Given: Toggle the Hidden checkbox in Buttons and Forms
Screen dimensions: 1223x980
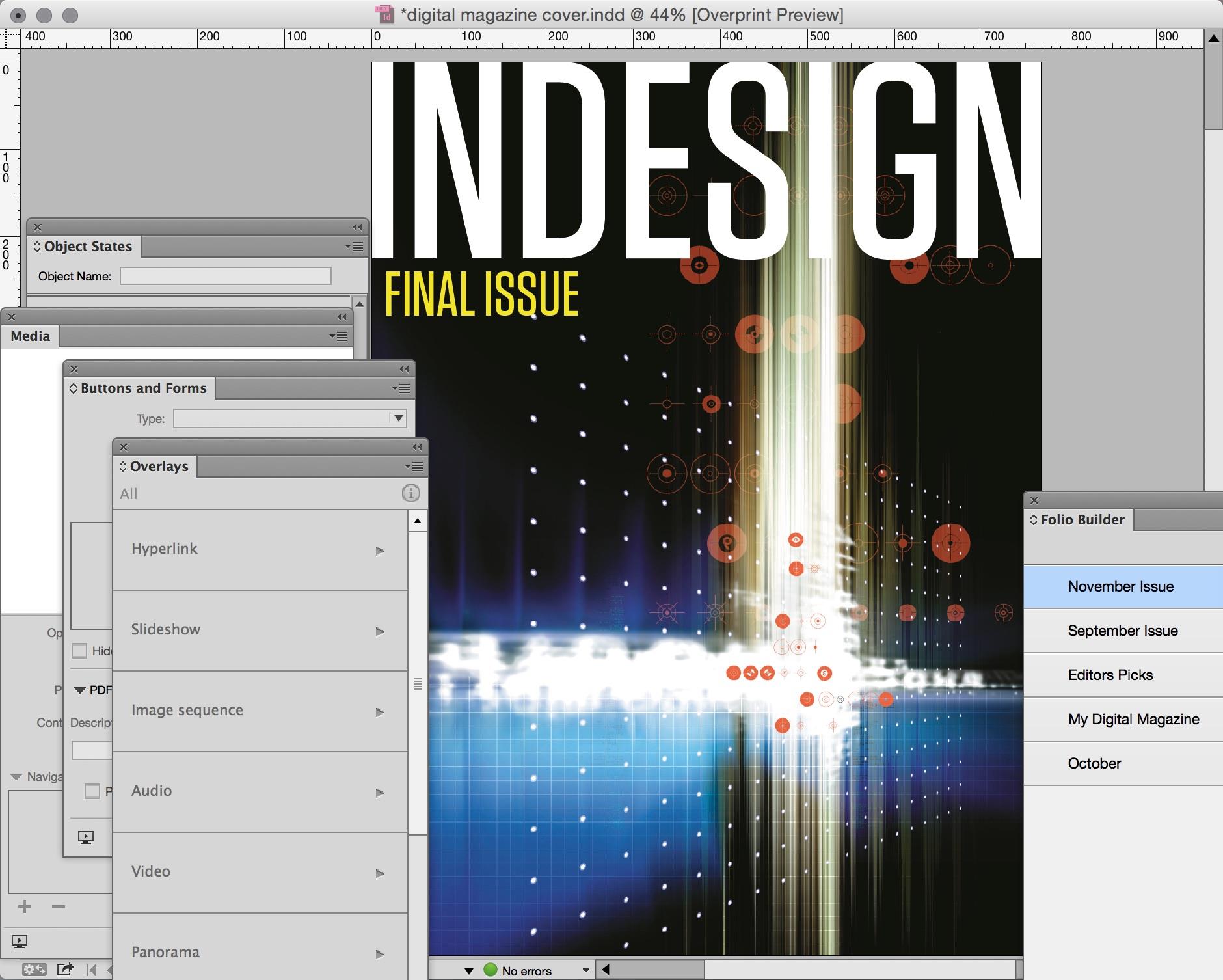Looking at the screenshot, I should coord(79,650).
